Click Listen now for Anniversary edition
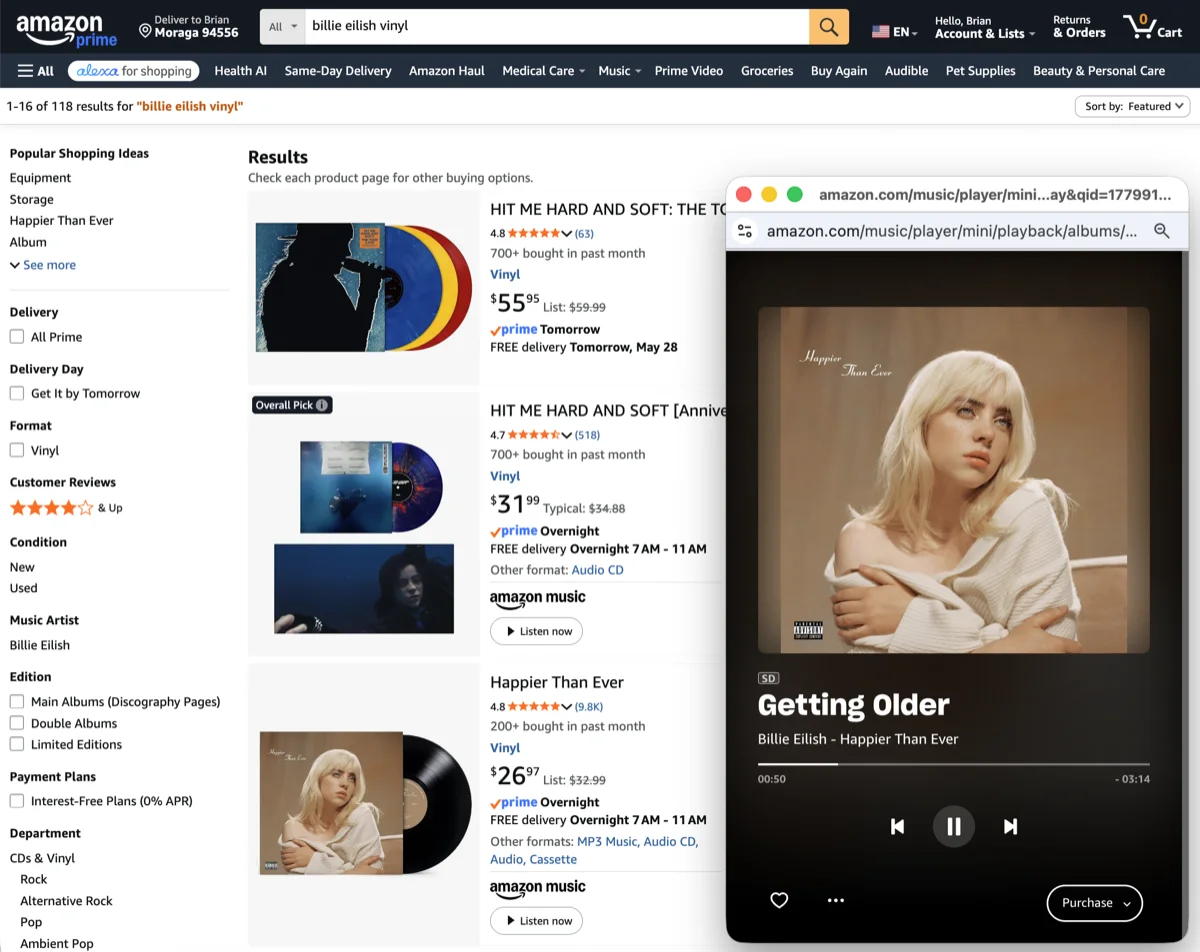 coord(536,631)
